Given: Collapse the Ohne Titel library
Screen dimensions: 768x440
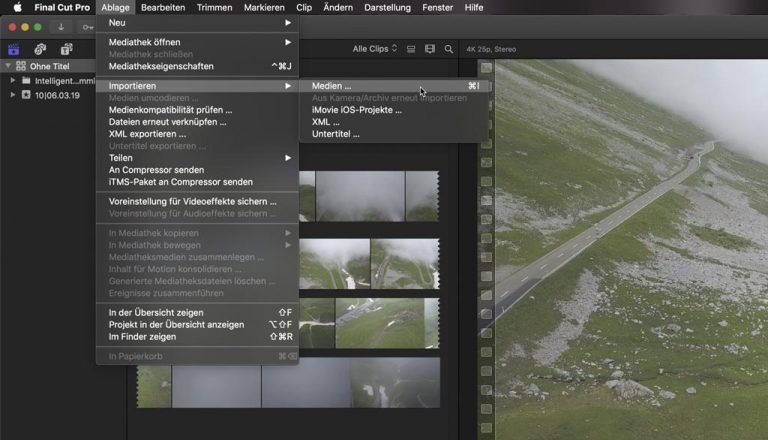Looking at the screenshot, I should pos(8,66).
